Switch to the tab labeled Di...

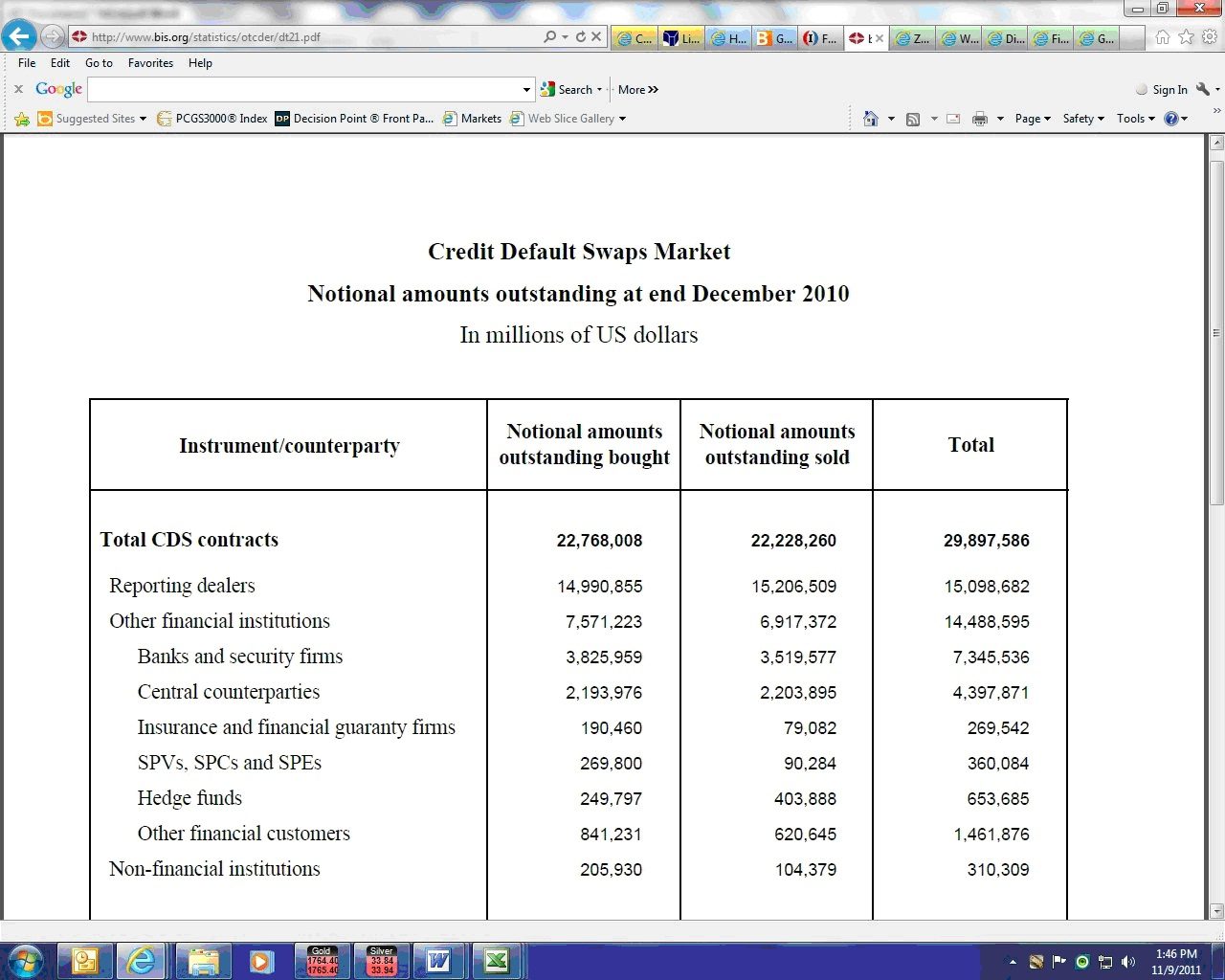(1006, 38)
